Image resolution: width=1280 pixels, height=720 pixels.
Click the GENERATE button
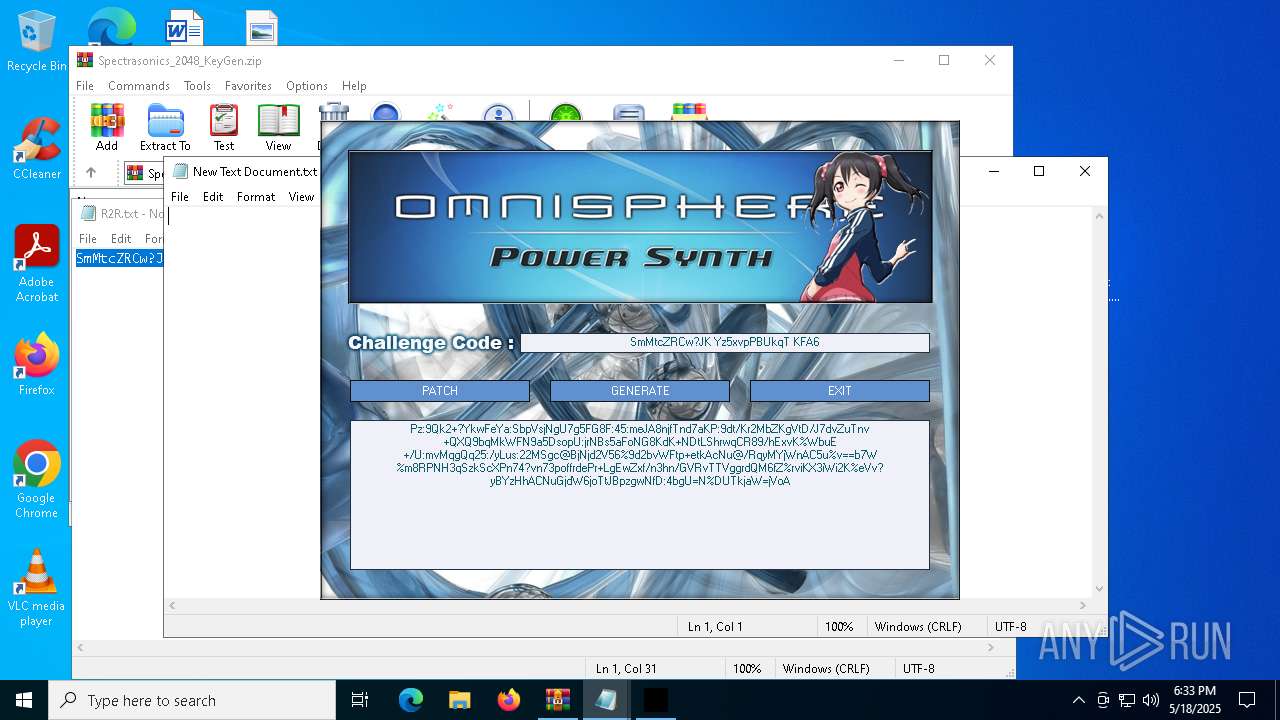pos(640,391)
